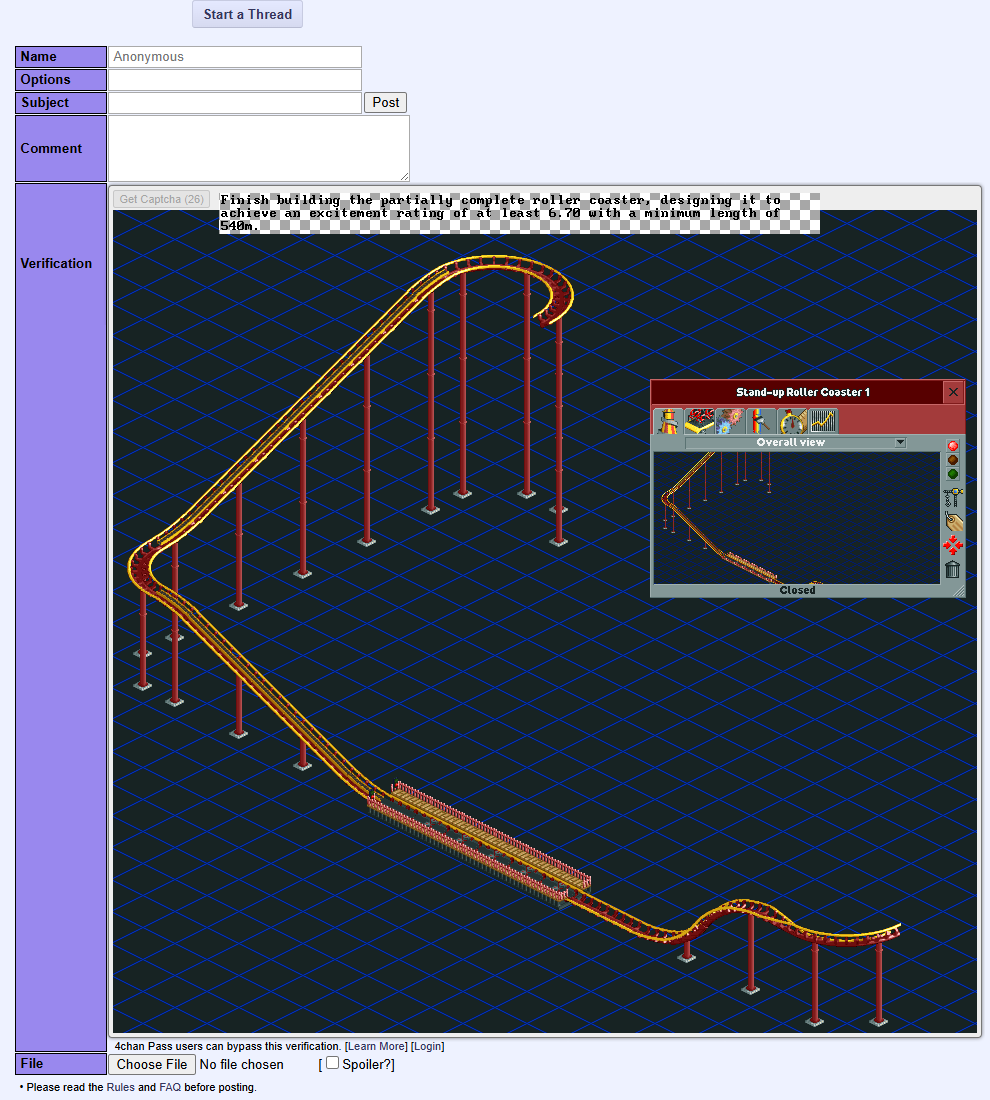990x1100 pixels.
Task: Open the graphs tab with line chart icon
Action: (x=822, y=421)
